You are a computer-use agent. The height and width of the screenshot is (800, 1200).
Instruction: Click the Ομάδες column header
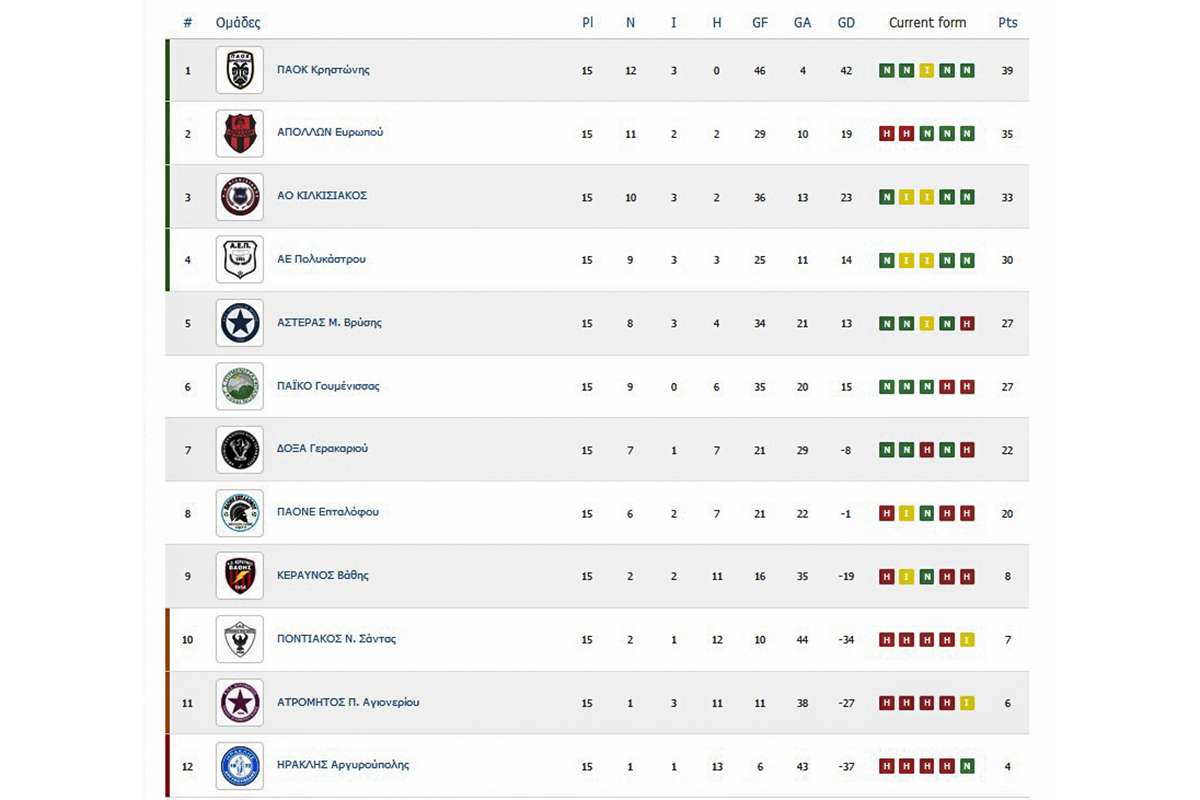click(238, 22)
